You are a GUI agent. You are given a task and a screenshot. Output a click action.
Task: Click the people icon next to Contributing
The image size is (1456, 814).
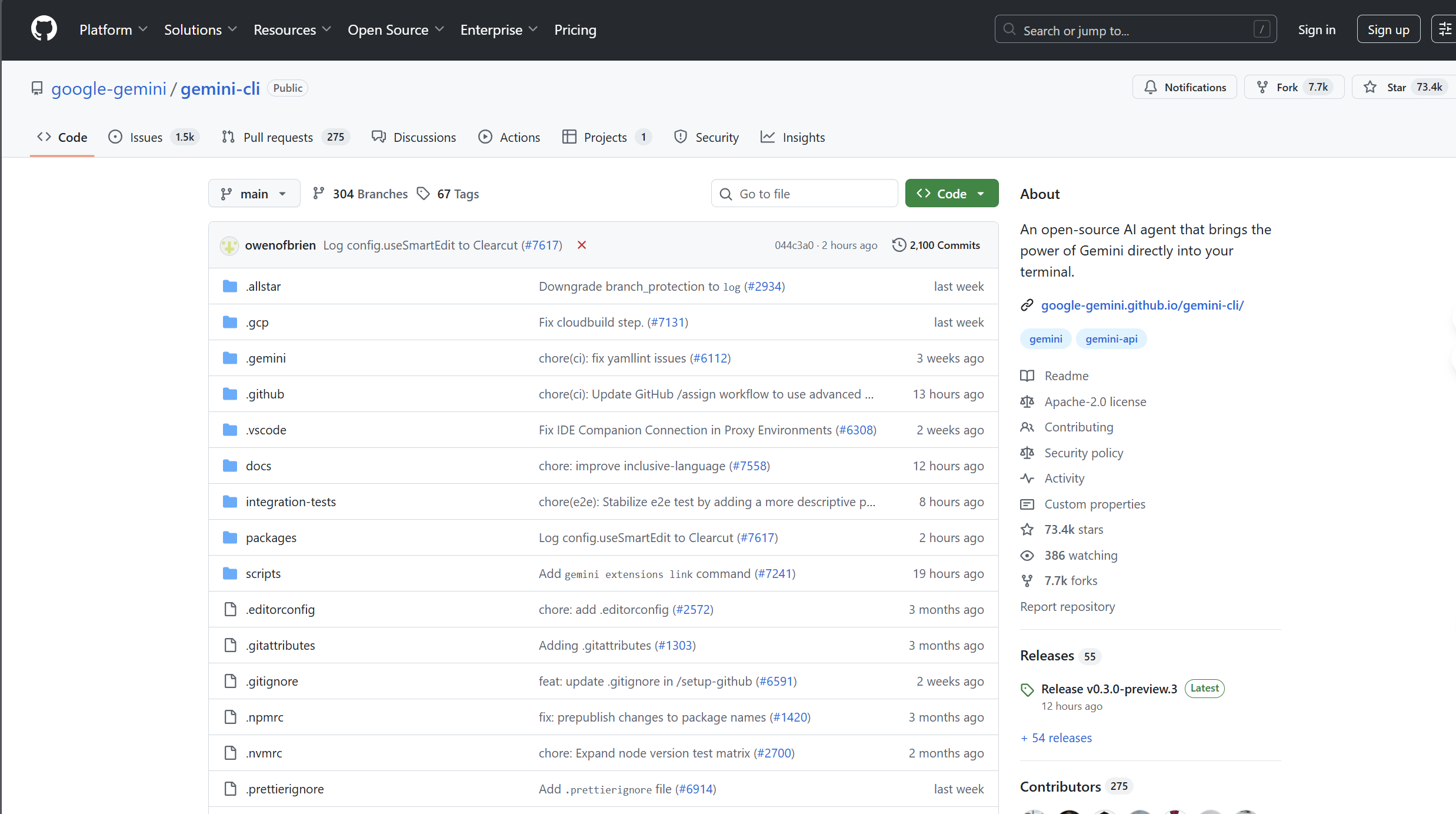[x=1027, y=427]
